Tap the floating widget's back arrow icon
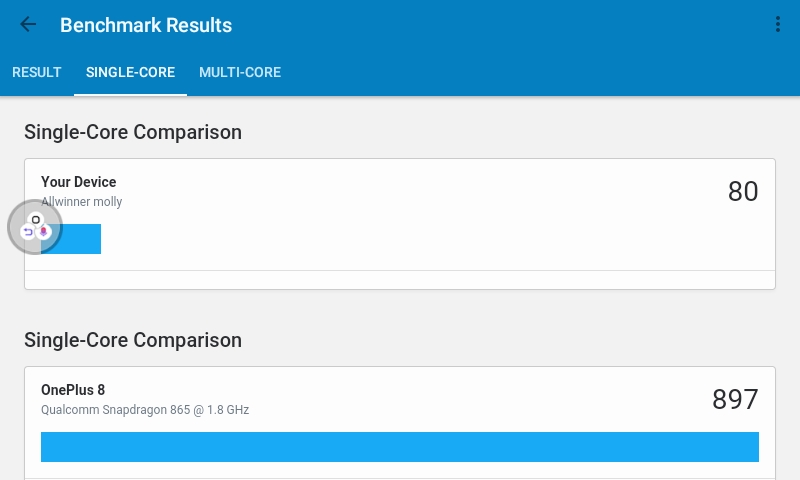 (28, 232)
